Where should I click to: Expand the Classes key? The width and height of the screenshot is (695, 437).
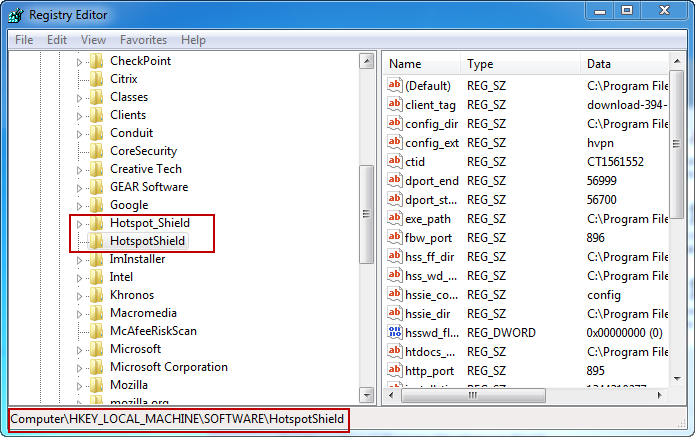point(79,98)
